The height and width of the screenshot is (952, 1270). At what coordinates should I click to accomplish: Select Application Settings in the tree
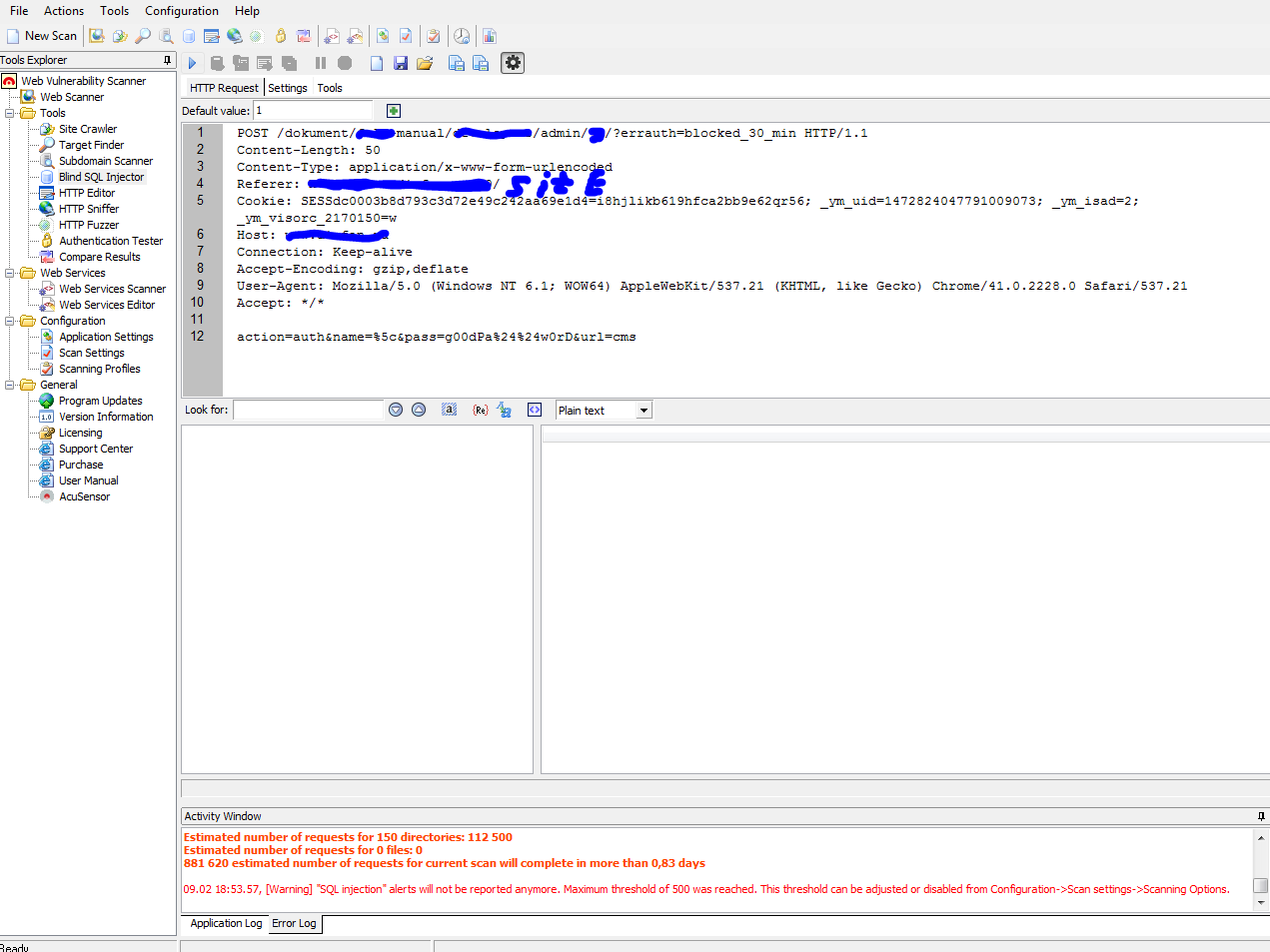tap(106, 337)
